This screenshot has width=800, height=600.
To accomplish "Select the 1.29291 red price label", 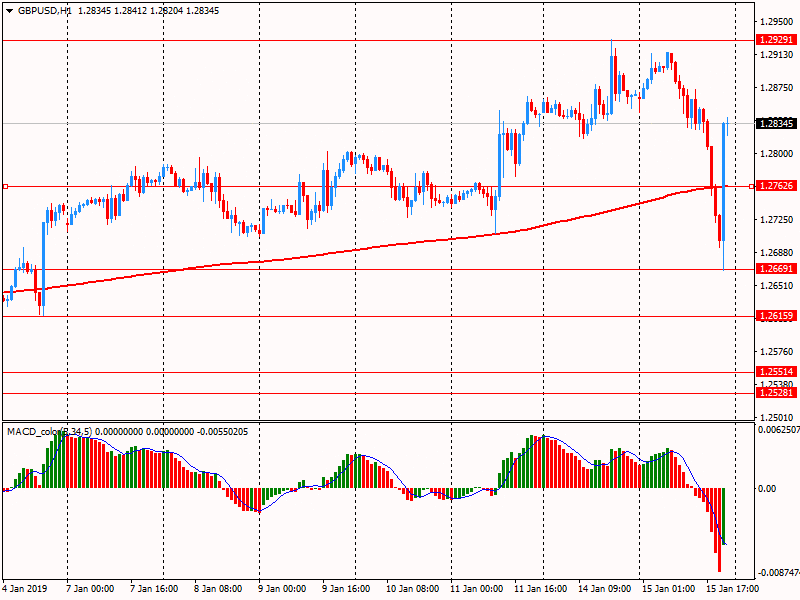I will [776, 40].
